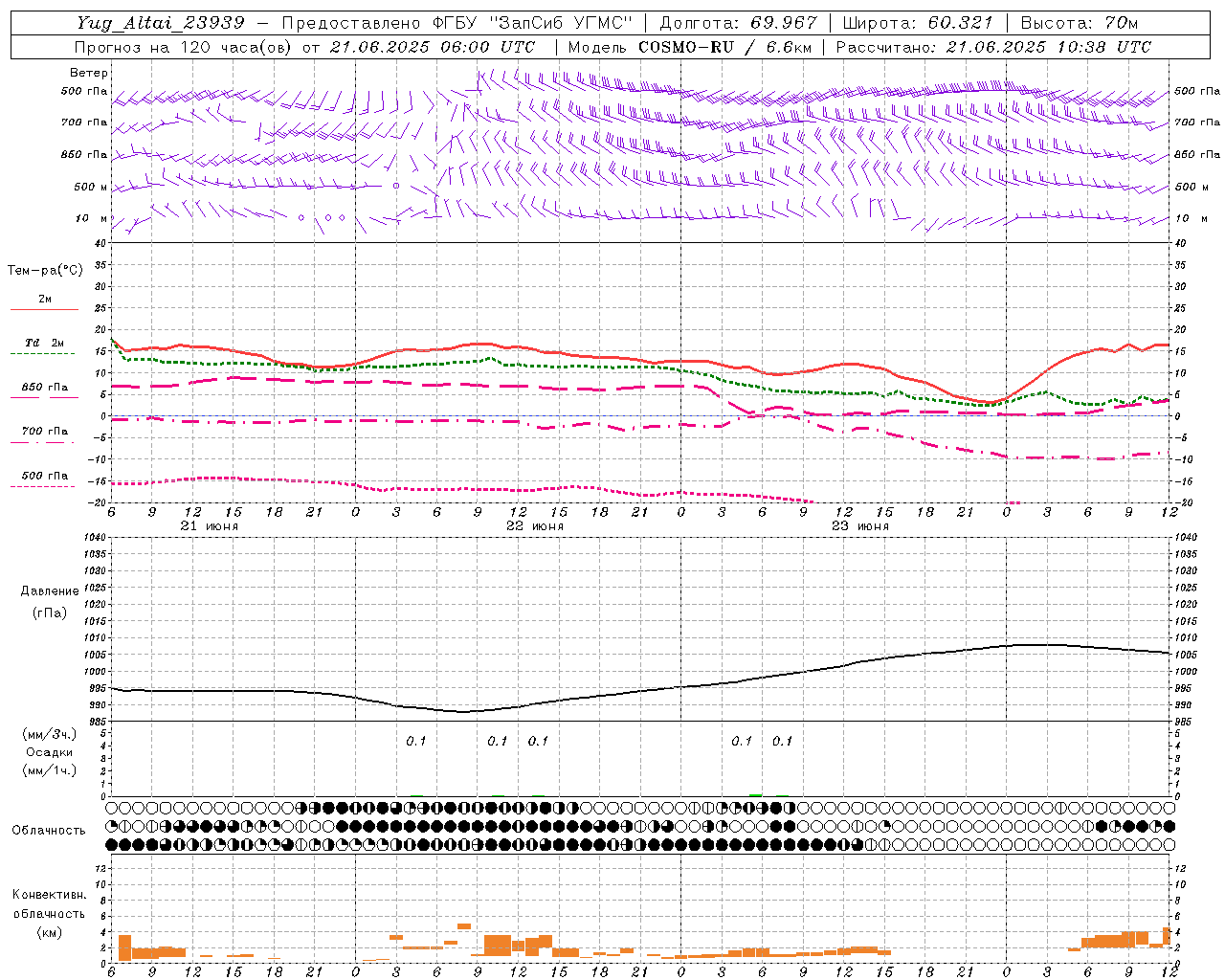Click the 850 гПа temperature legend entry
Viewport: 1225px width, 980px height.
pyautogui.click(x=45, y=388)
